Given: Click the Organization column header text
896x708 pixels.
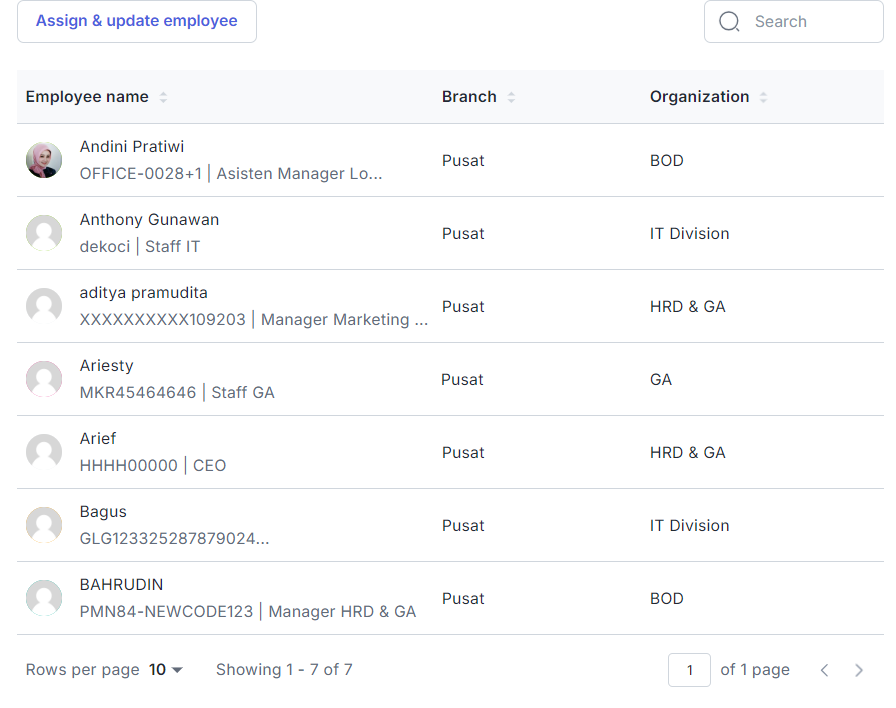Looking at the screenshot, I should click(x=699, y=97).
